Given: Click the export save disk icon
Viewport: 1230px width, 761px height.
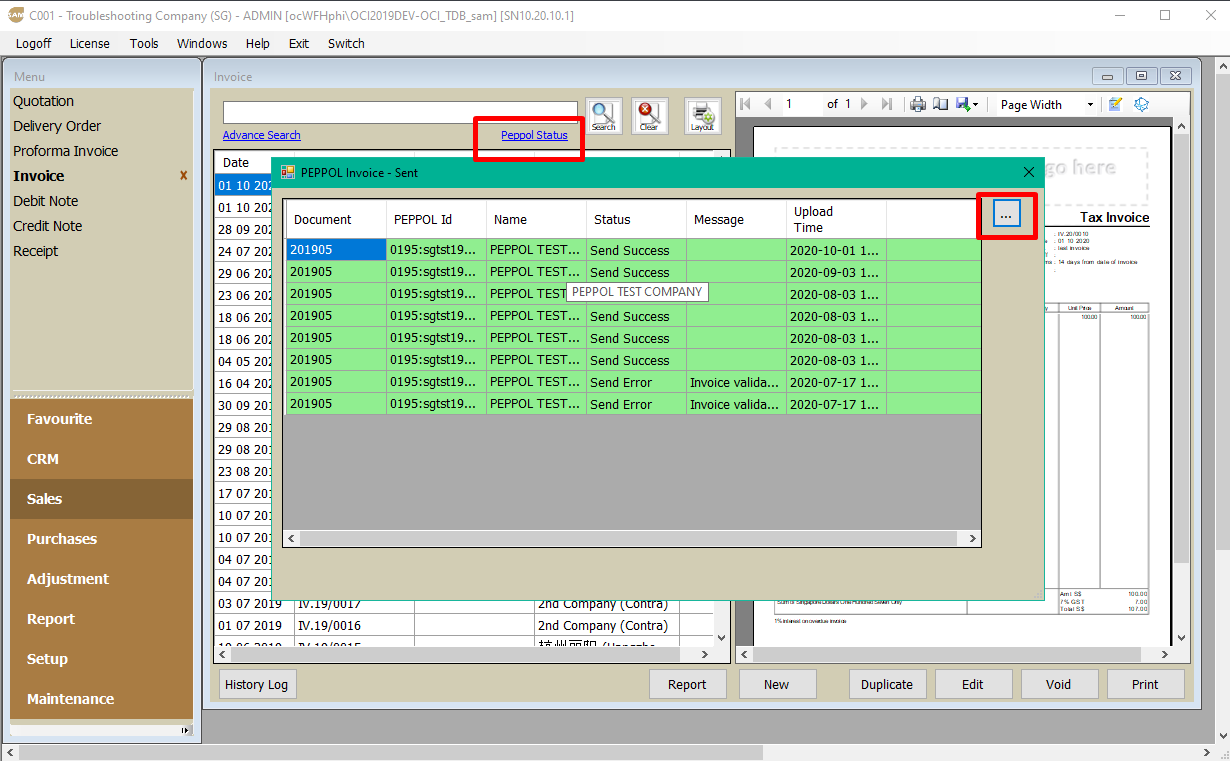Looking at the screenshot, I should pyautogui.click(x=963, y=104).
